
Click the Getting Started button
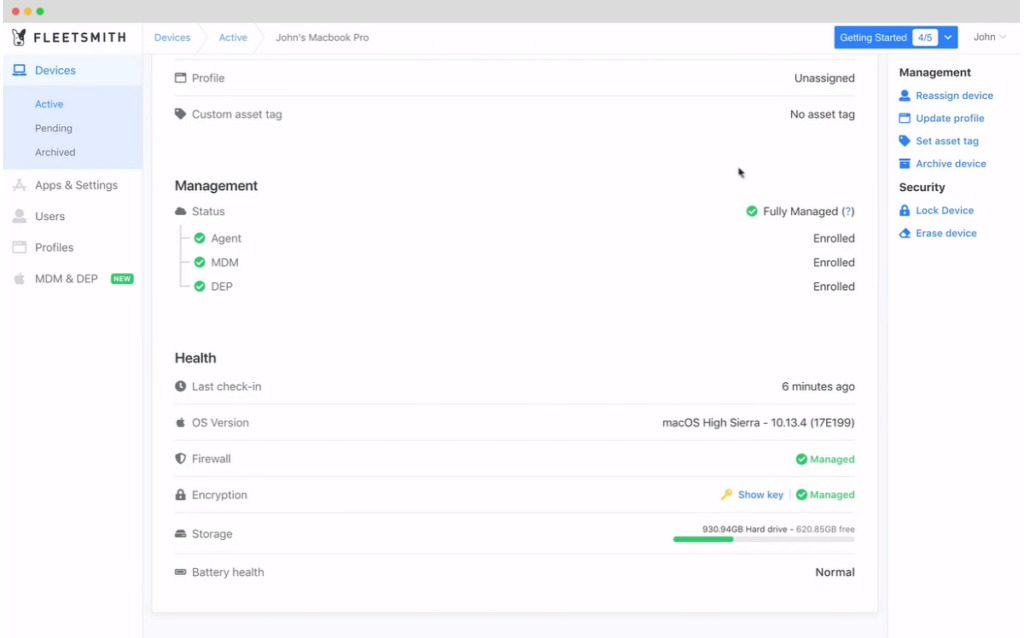pyautogui.click(x=895, y=37)
